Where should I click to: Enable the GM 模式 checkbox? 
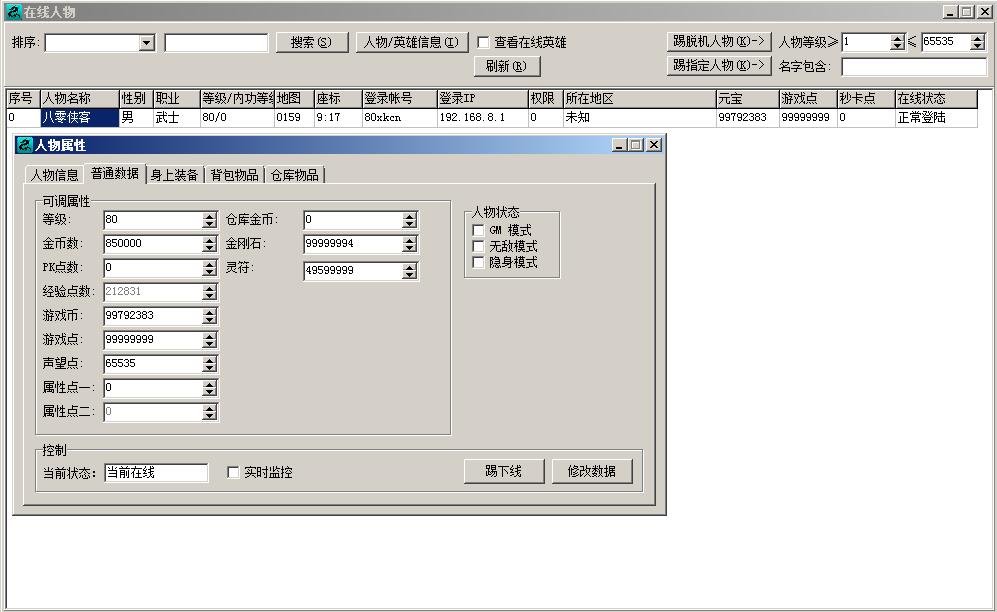click(478, 231)
